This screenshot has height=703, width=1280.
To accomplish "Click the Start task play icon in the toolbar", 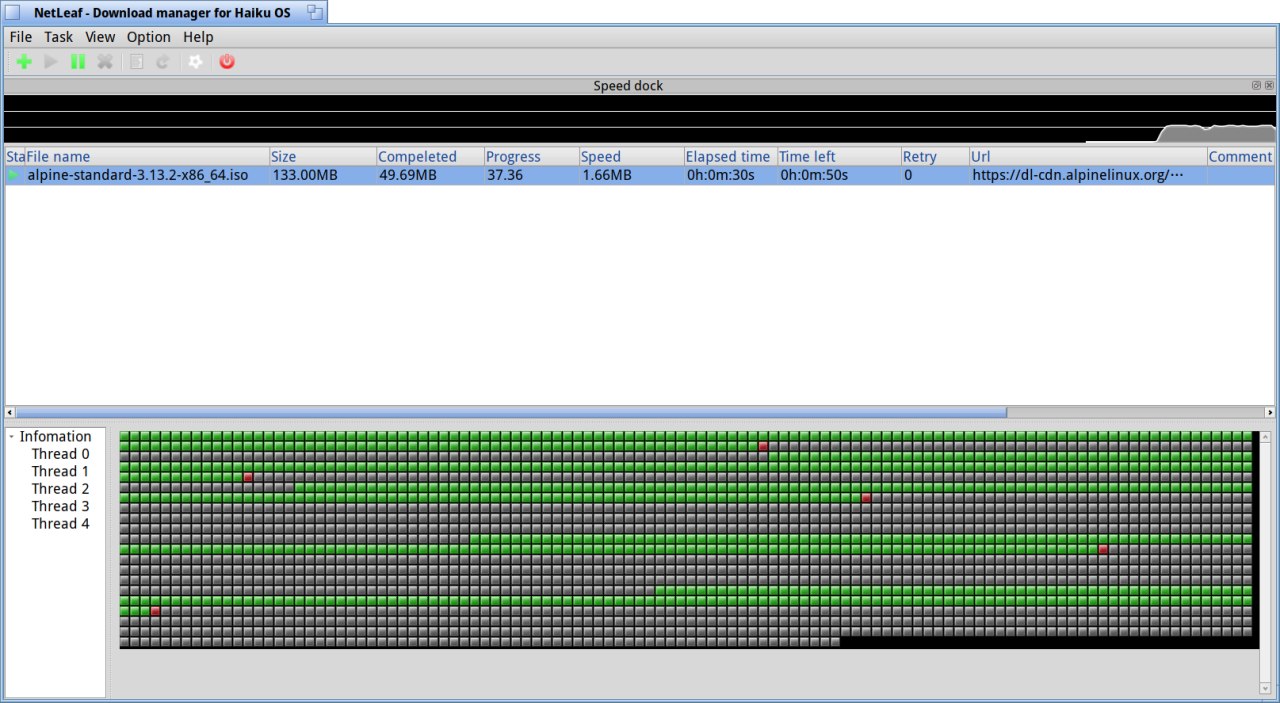I will 51,62.
